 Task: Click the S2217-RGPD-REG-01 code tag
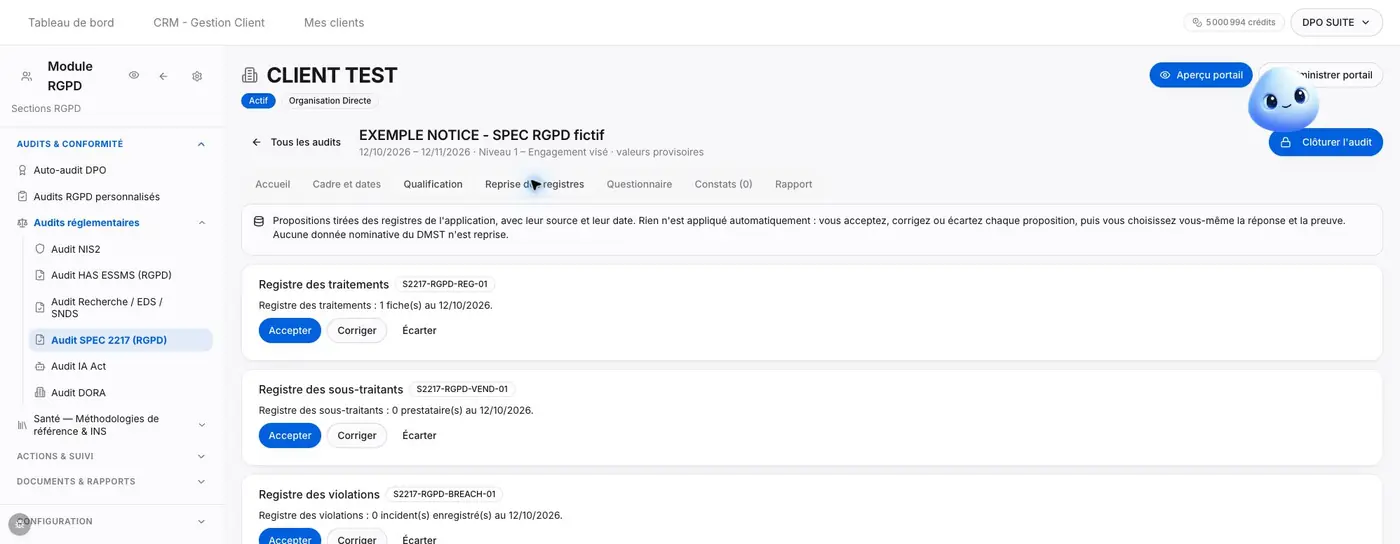[445, 284]
